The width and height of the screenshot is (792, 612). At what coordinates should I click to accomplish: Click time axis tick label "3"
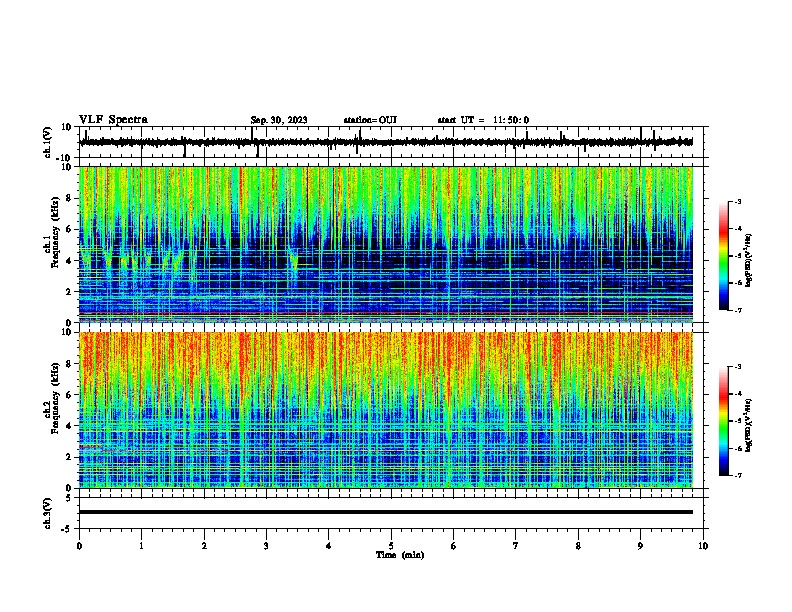pyautogui.click(x=266, y=546)
